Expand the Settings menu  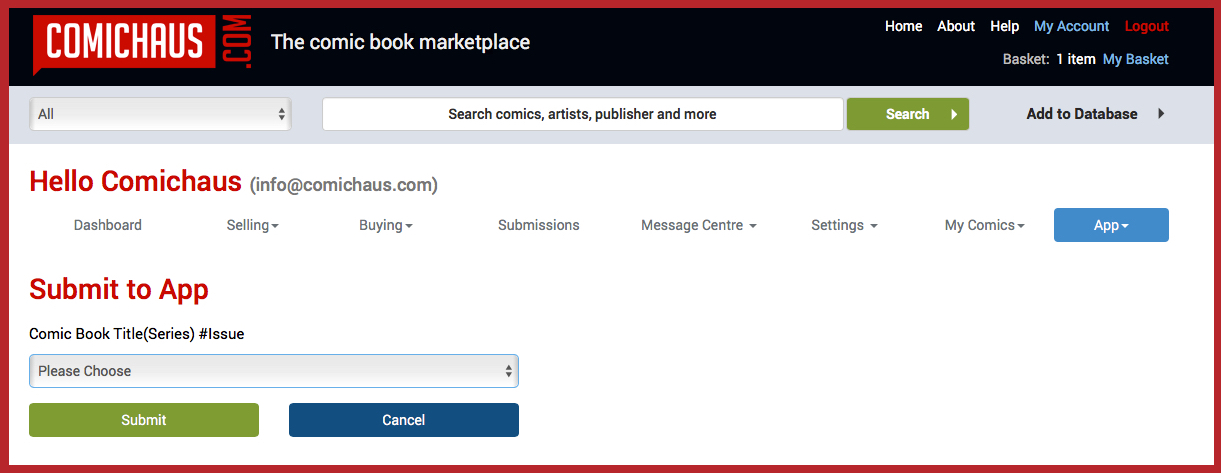(x=844, y=225)
